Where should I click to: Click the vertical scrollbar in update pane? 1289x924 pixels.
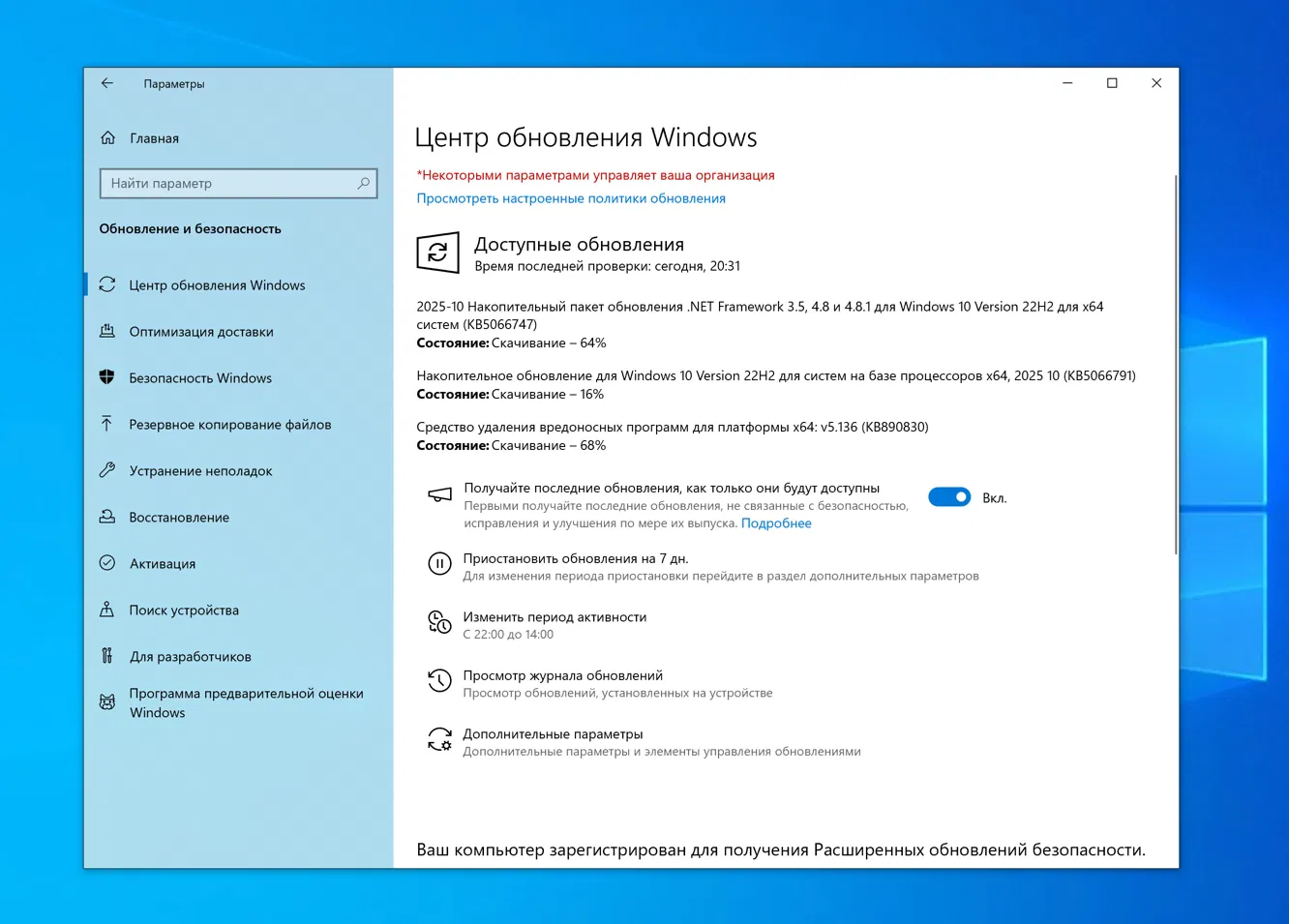coord(1176,366)
